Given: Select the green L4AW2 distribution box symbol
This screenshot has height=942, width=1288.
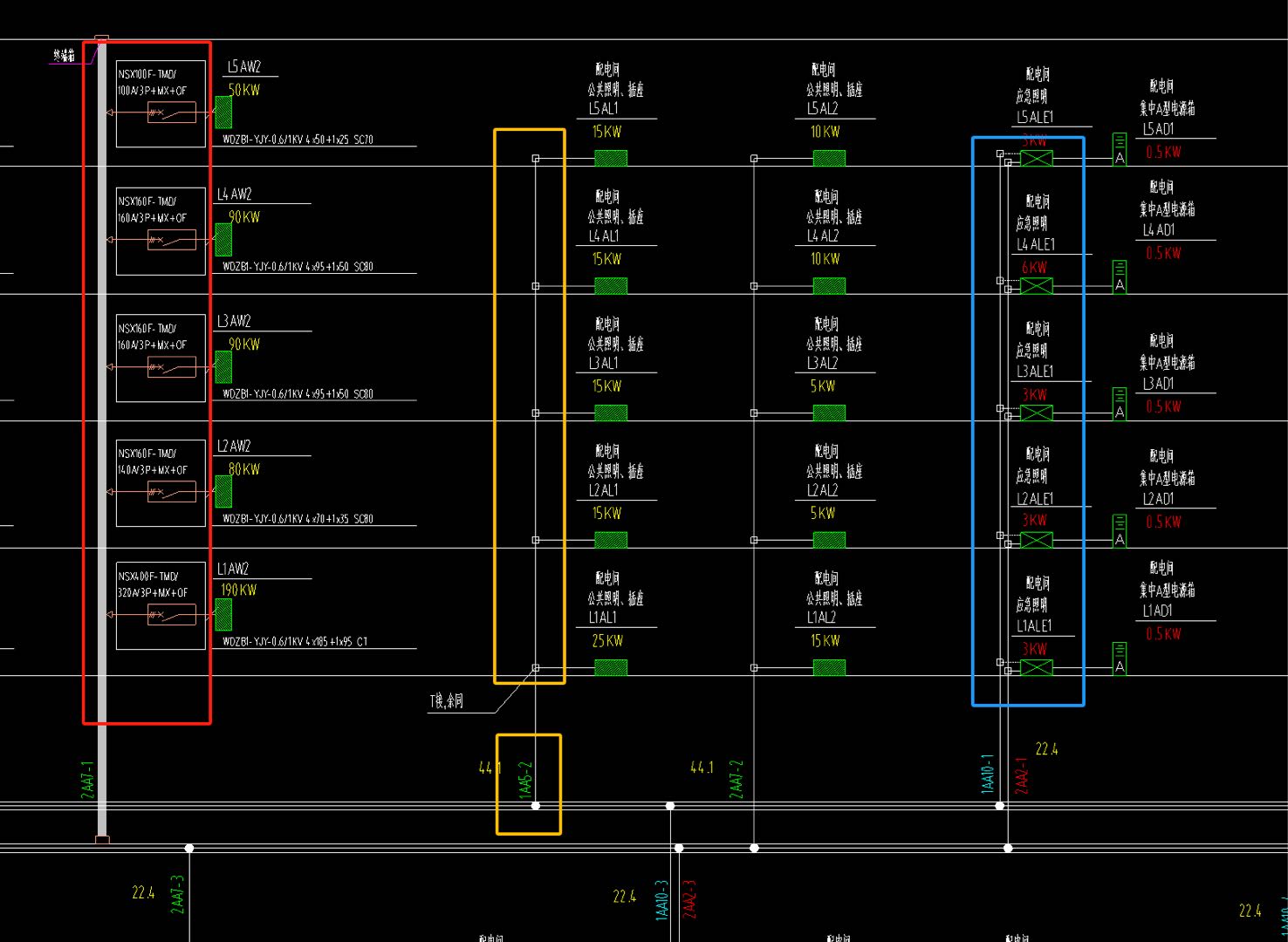Looking at the screenshot, I should click(223, 240).
